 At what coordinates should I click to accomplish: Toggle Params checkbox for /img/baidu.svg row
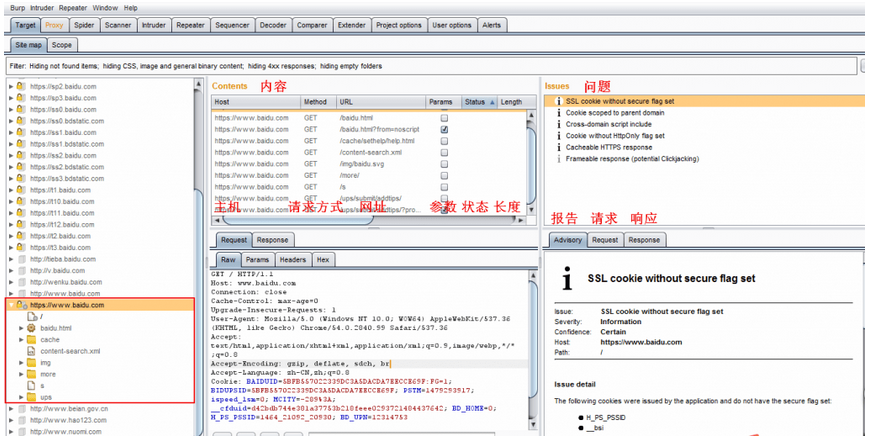(x=444, y=164)
